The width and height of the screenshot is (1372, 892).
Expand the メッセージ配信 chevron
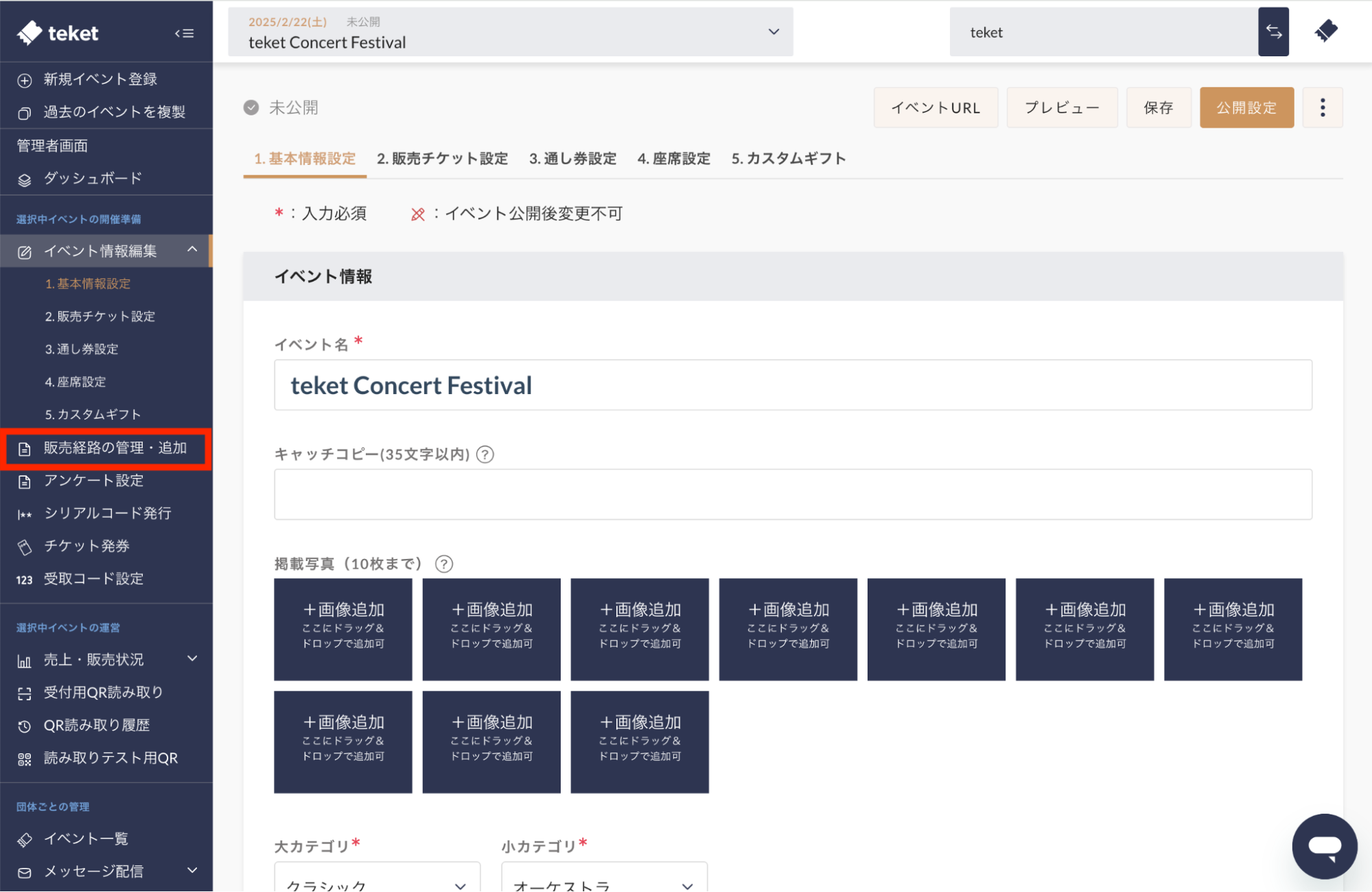[x=192, y=870]
